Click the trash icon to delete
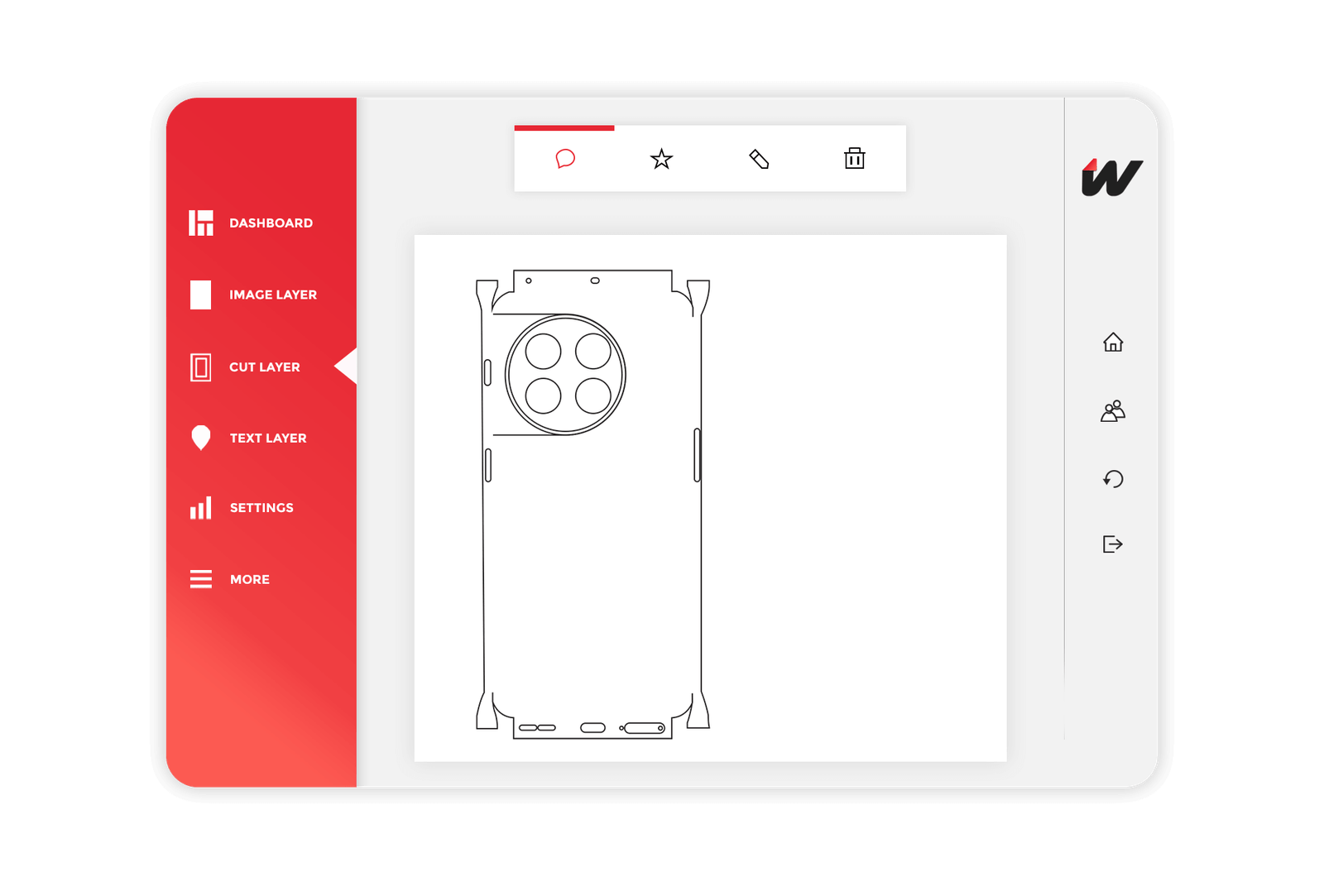This screenshot has width=1324, height=896. pos(855,159)
